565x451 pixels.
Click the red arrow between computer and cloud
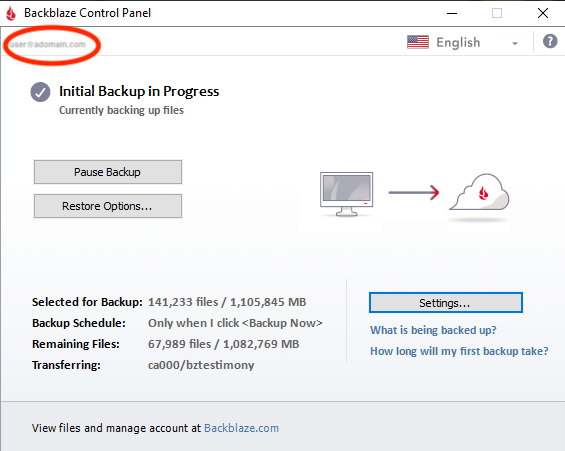[x=414, y=192]
